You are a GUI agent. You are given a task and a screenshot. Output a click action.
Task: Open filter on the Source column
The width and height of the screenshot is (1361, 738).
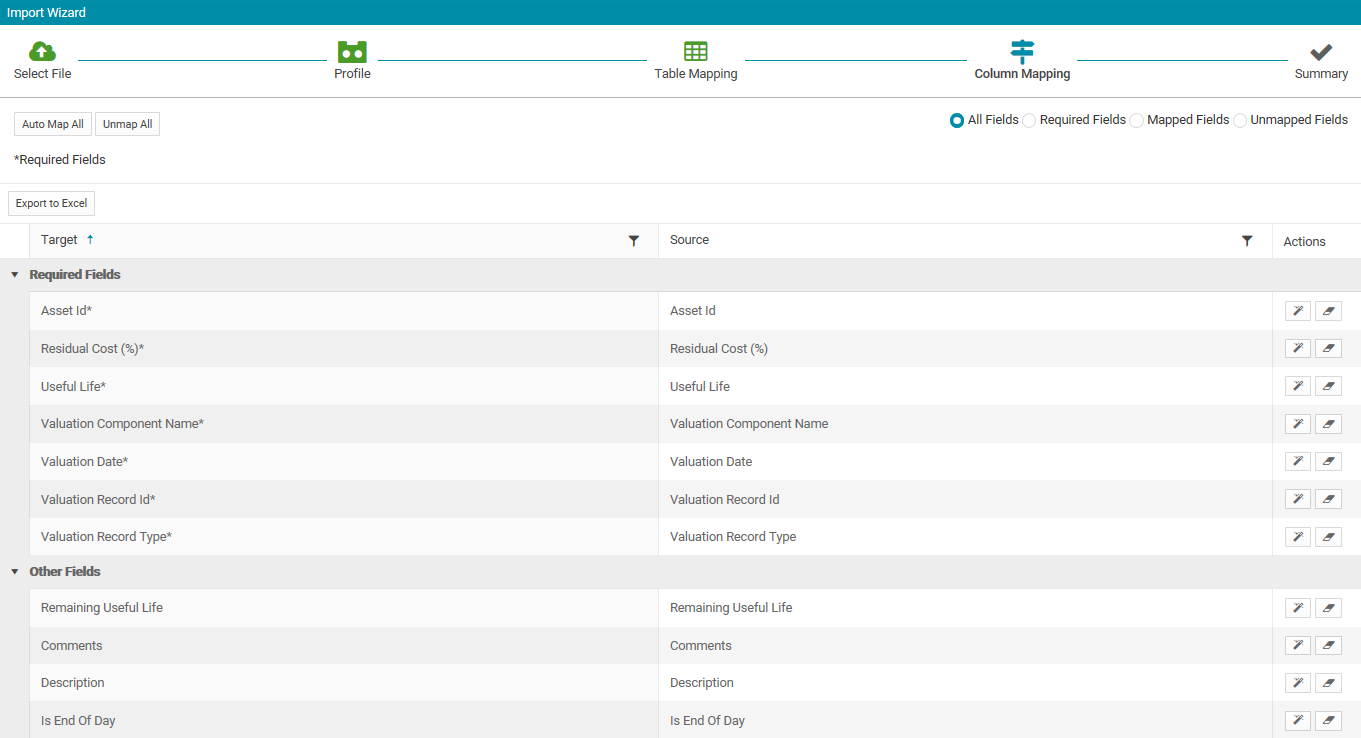(x=1246, y=241)
